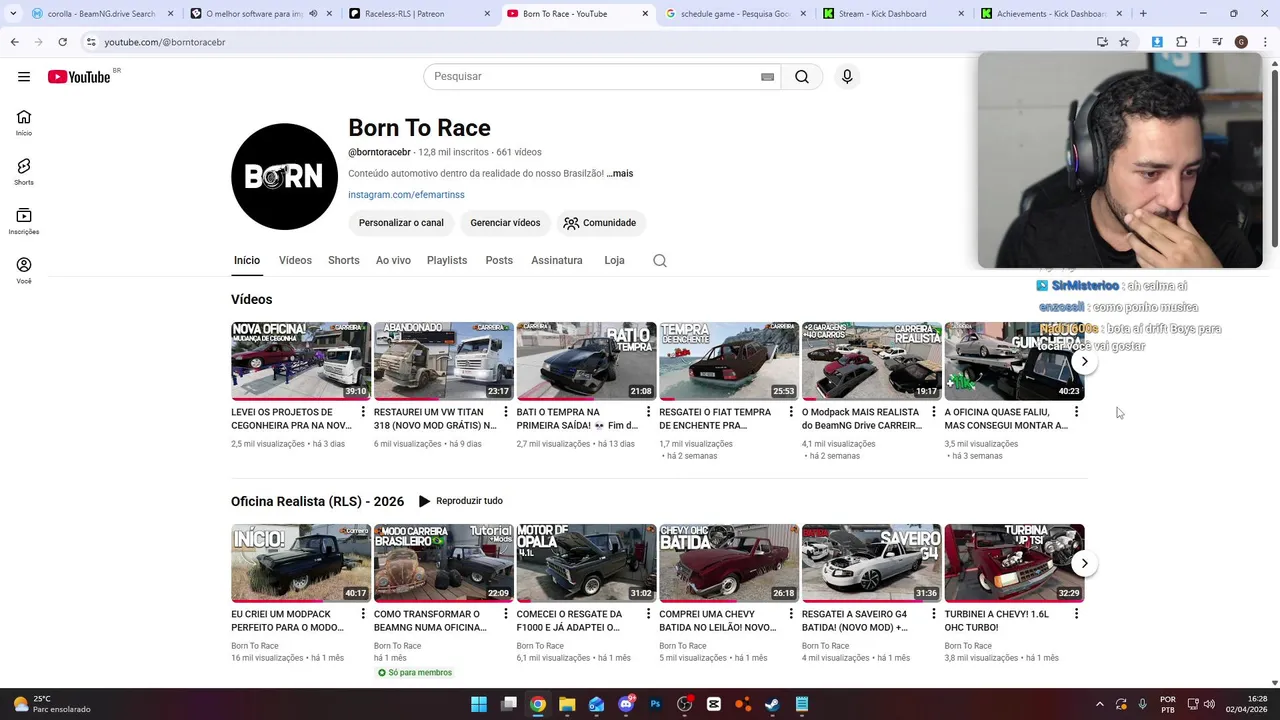Open Steam from the taskbar
The image size is (1280, 720).
pyautogui.click(x=772, y=704)
